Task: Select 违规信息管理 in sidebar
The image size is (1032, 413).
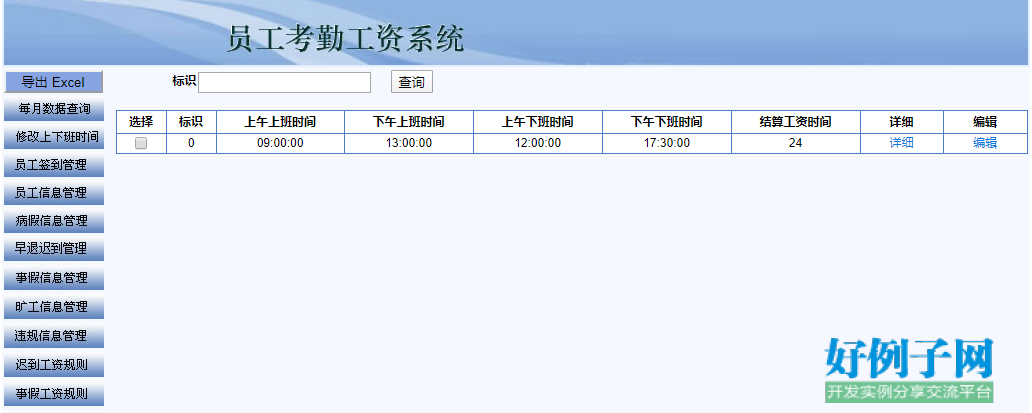Action: tap(53, 335)
